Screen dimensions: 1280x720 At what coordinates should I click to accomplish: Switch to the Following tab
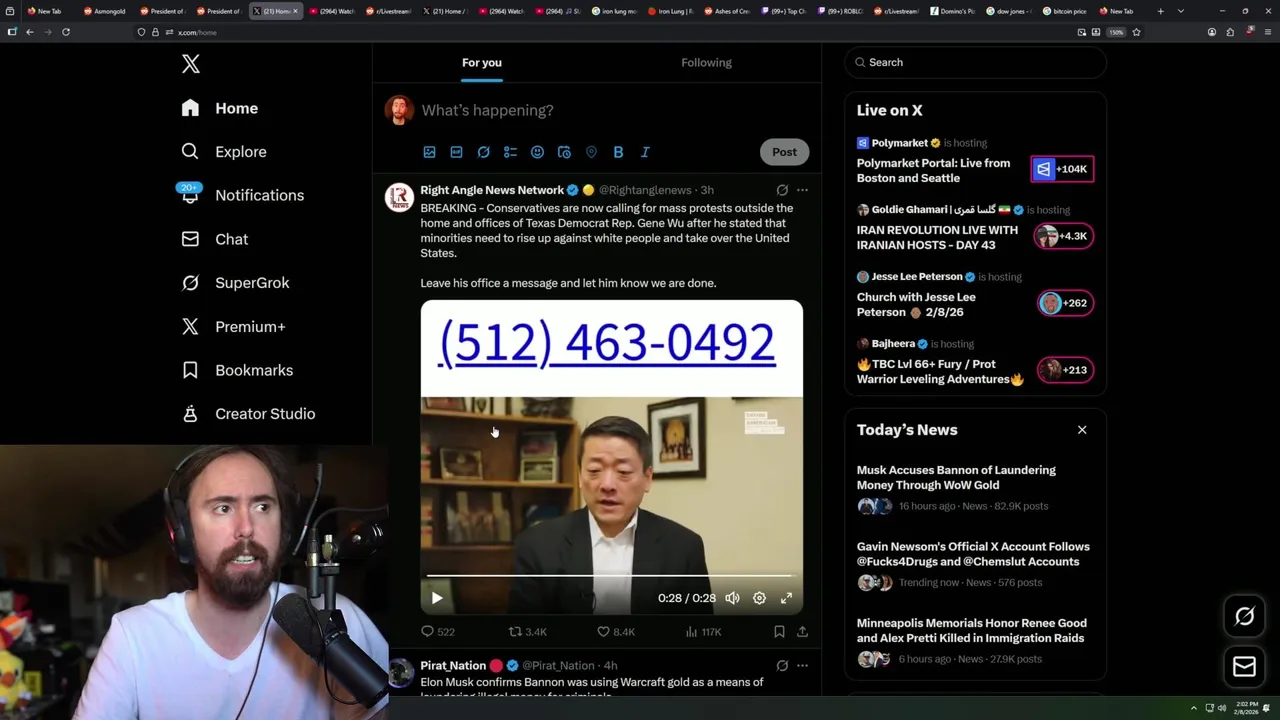pyautogui.click(x=706, y=62)
